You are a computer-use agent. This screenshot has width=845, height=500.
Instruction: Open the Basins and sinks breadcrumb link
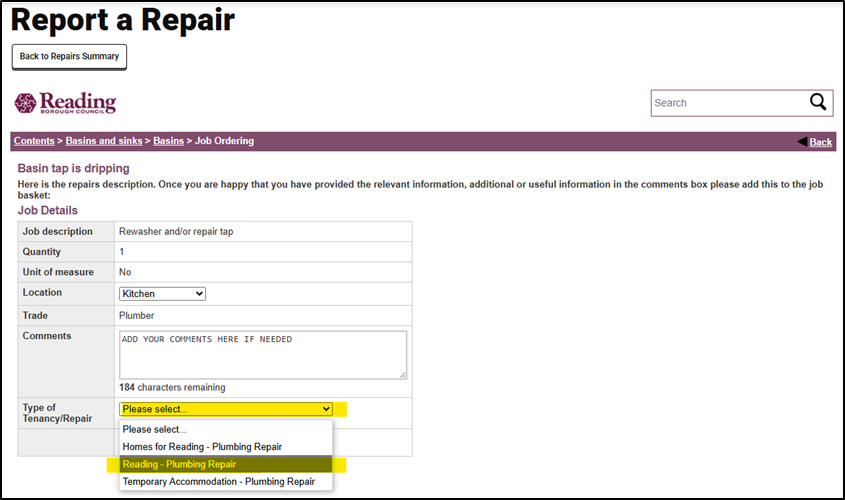pos(104,141)
